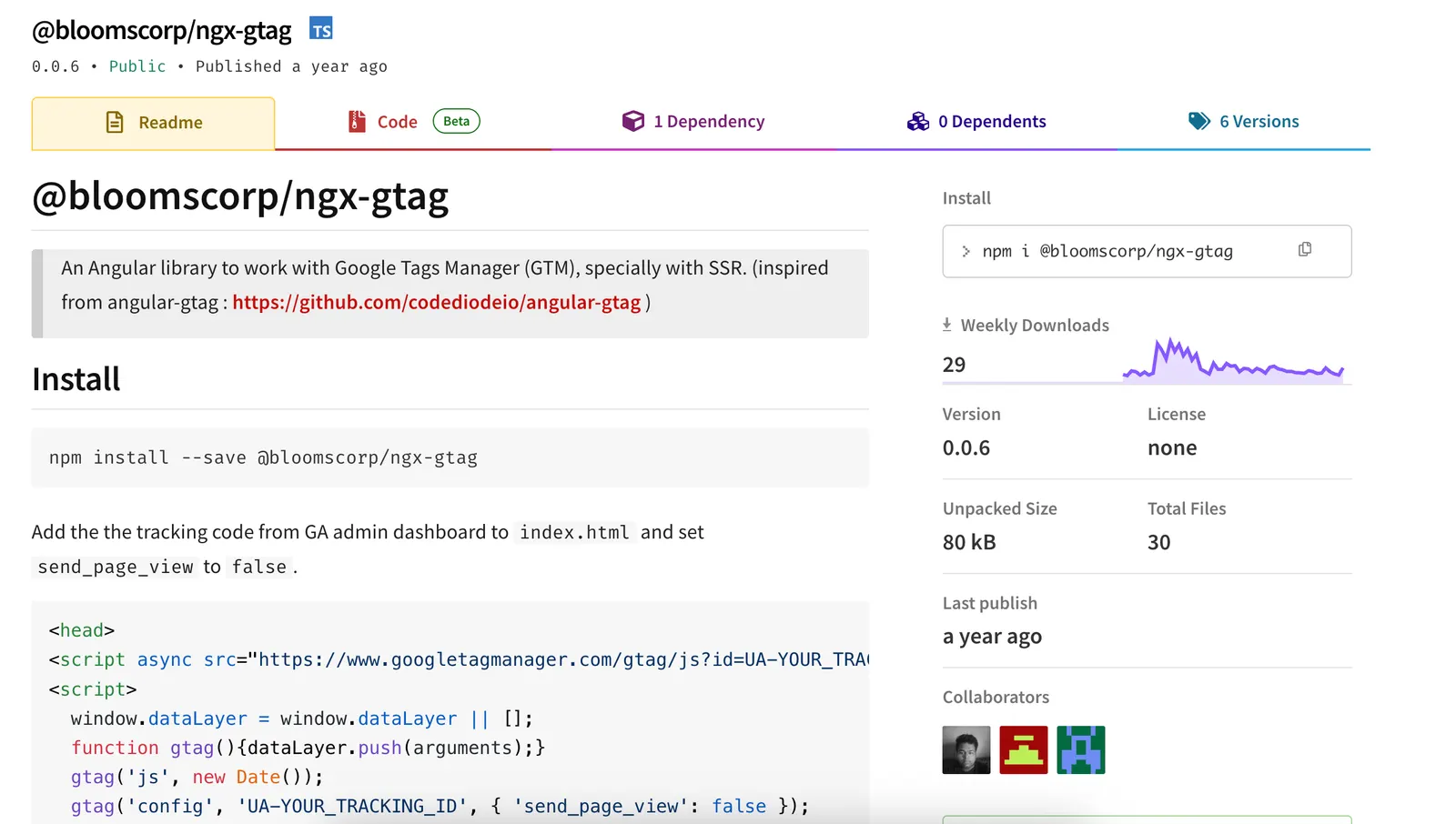The width and height of the screenshot is (1456, 824).
Task: Show the 0 Dependents tab
Action: (x=976, y=122)
